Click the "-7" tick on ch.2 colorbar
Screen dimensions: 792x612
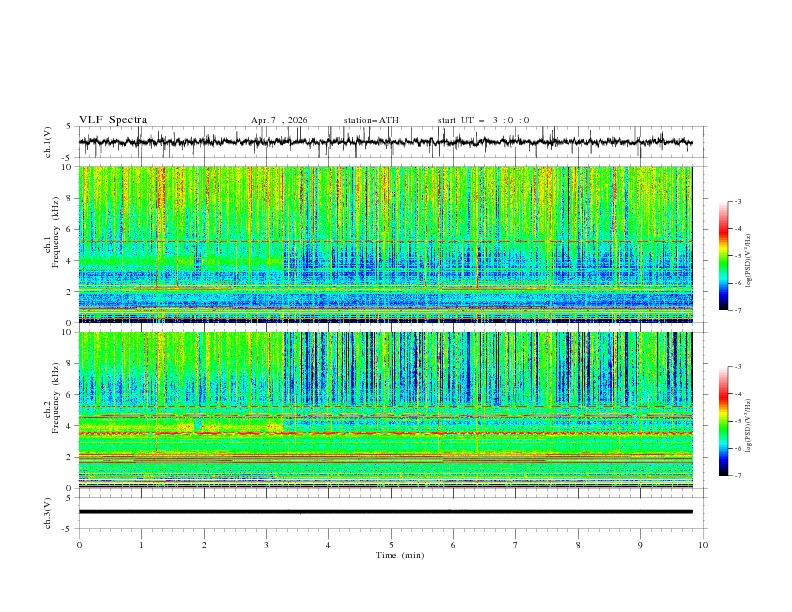click(737, 476)
